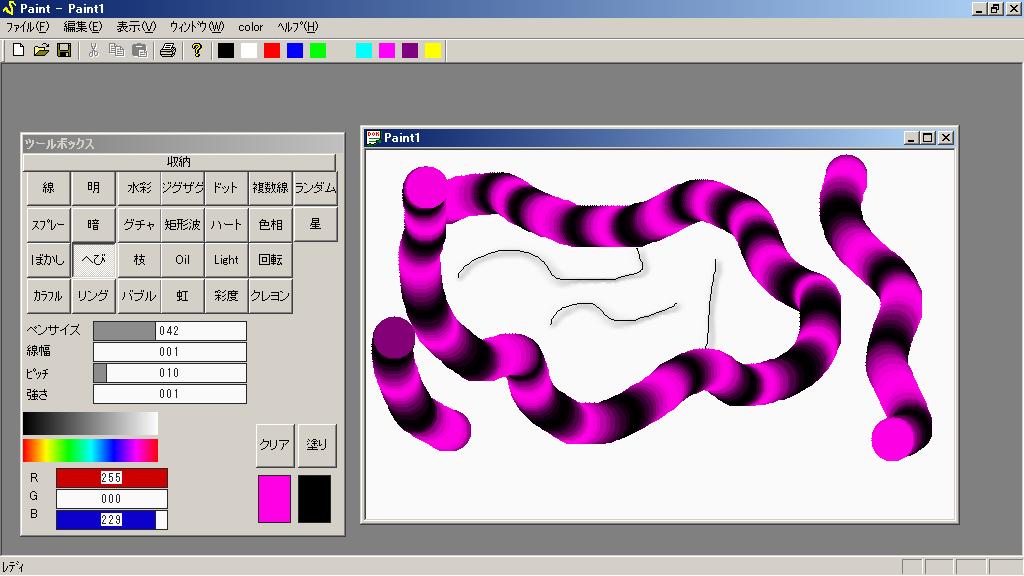Collapse toolbox with the 収納 bar
The height and width of the screenshot is (576, 1024).
point(179,162)
